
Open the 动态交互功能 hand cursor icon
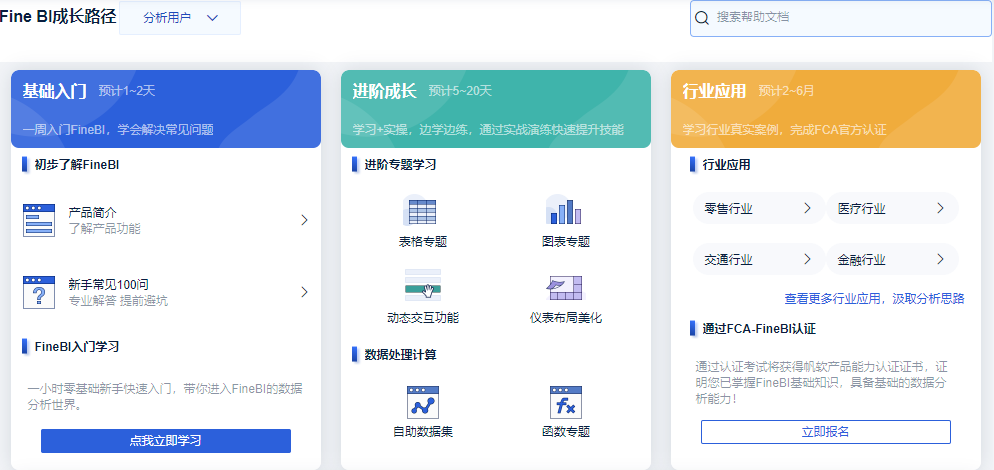(x=423, y=285)
